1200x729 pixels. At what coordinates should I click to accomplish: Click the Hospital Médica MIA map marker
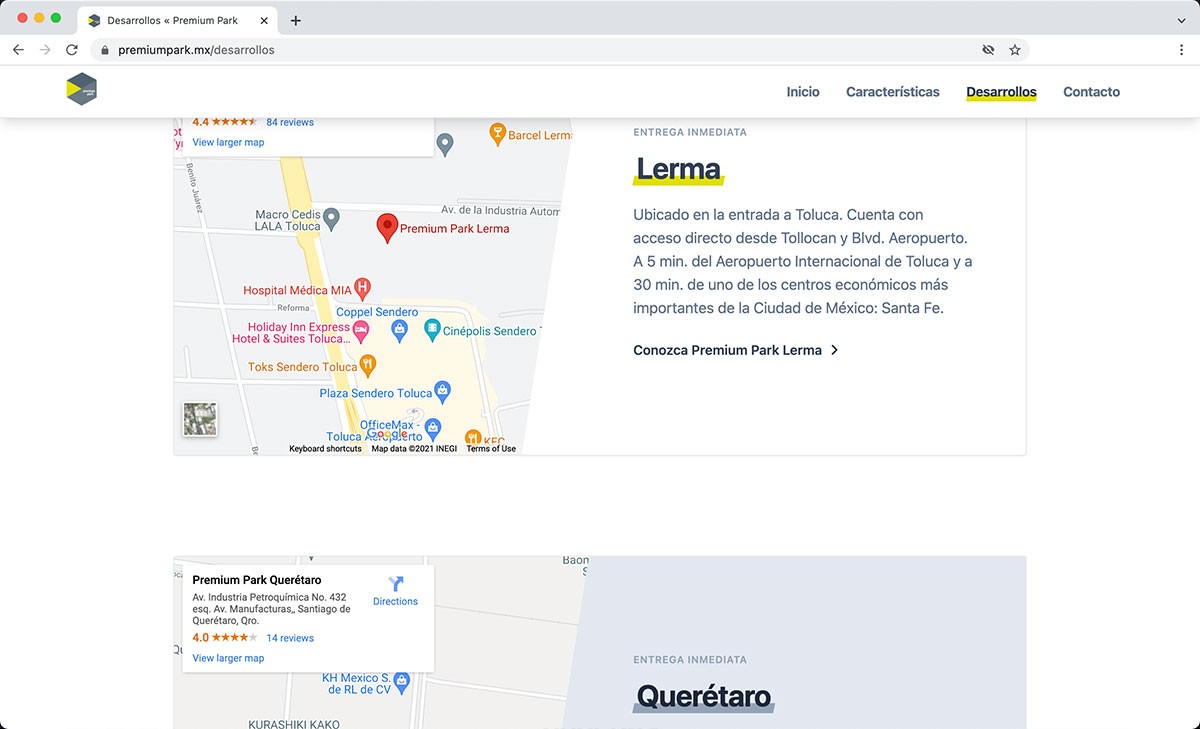363,290
